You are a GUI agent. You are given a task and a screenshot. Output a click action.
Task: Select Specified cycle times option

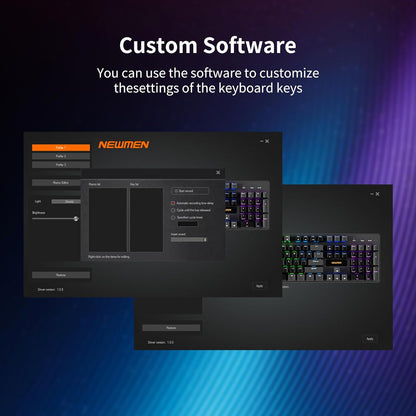pos(173,217)
